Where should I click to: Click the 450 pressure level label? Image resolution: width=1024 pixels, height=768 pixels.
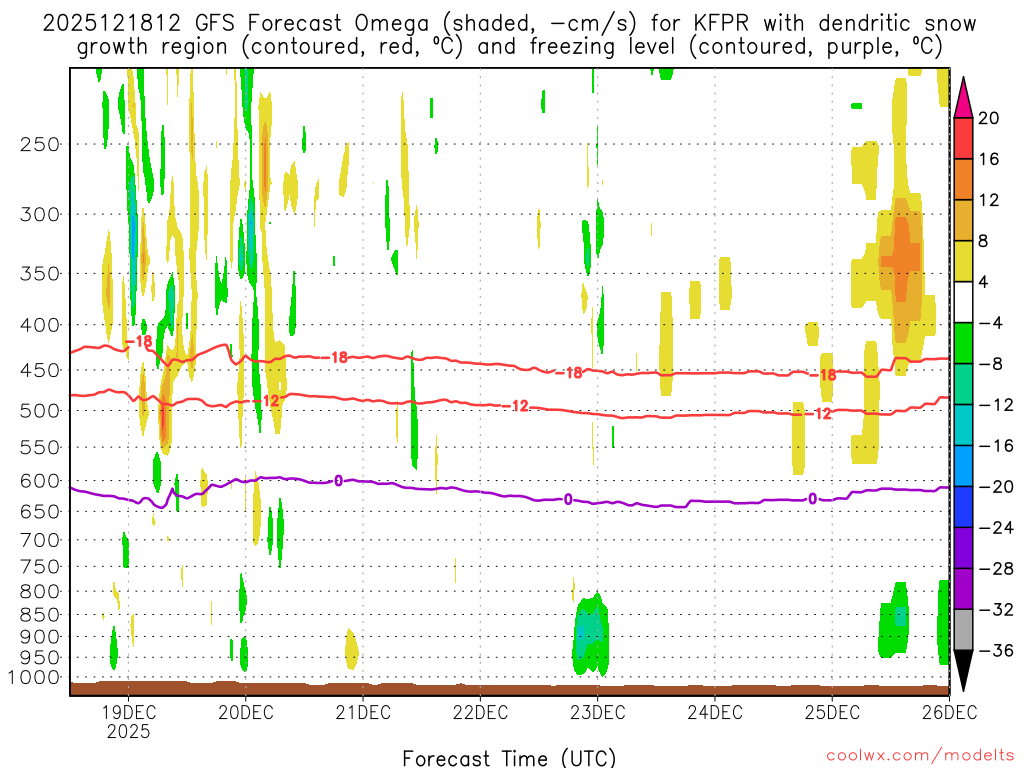click(x=40, y=370)
